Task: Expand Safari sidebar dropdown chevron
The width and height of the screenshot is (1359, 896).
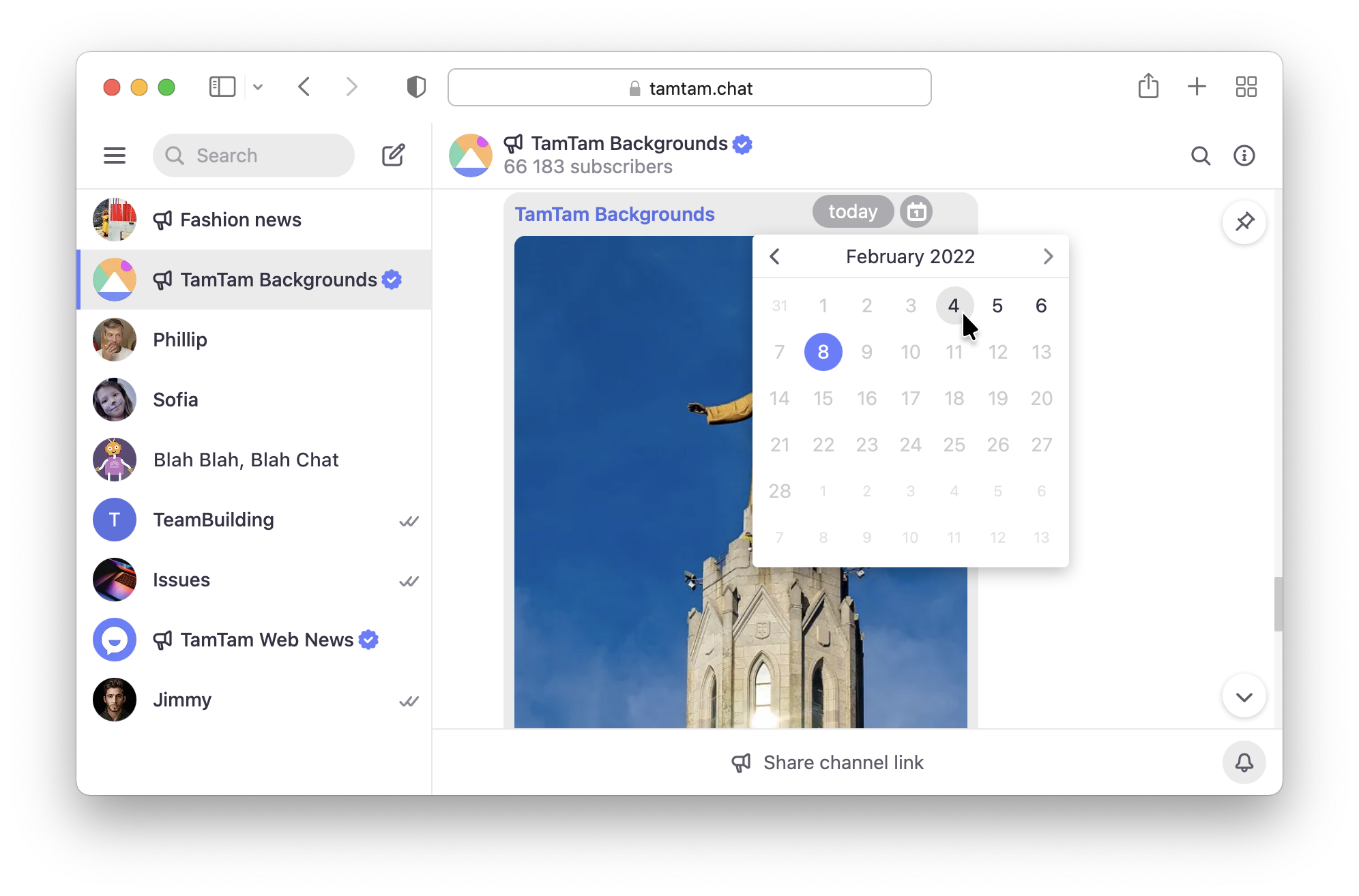Action: 258,87
